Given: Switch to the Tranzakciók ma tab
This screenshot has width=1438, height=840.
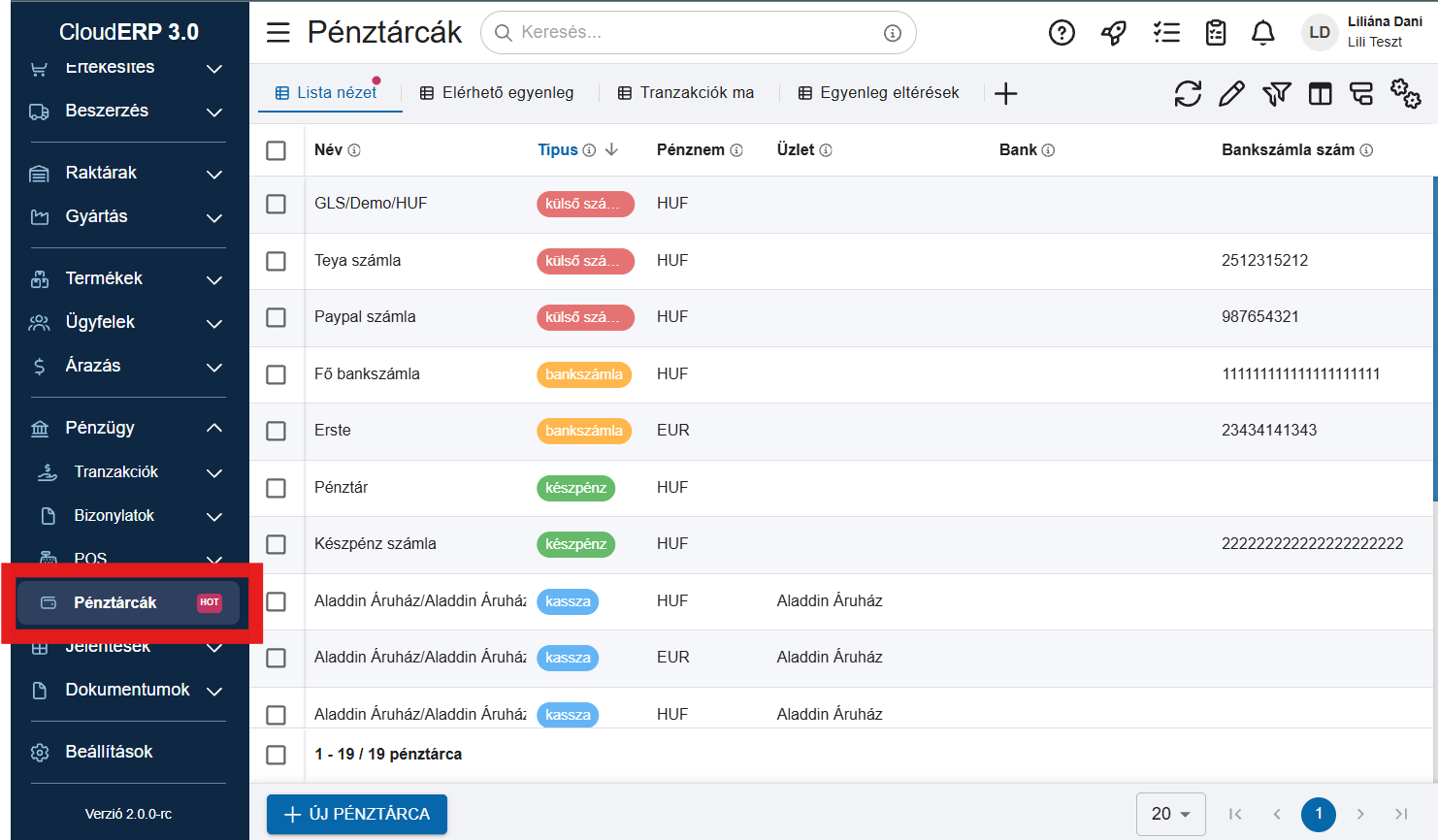Looking at the screenshot, I should [686, 93].
